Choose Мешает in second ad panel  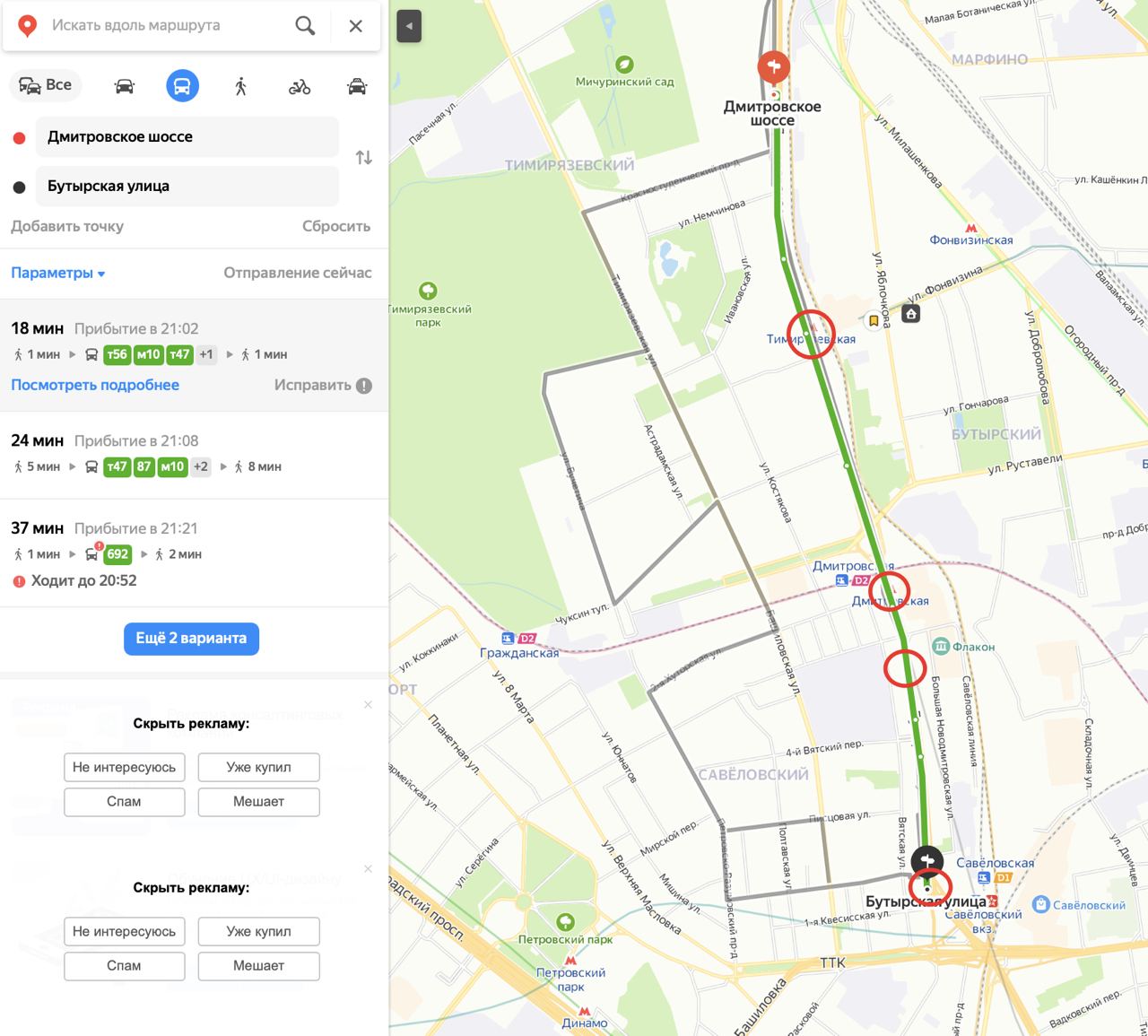258,965
